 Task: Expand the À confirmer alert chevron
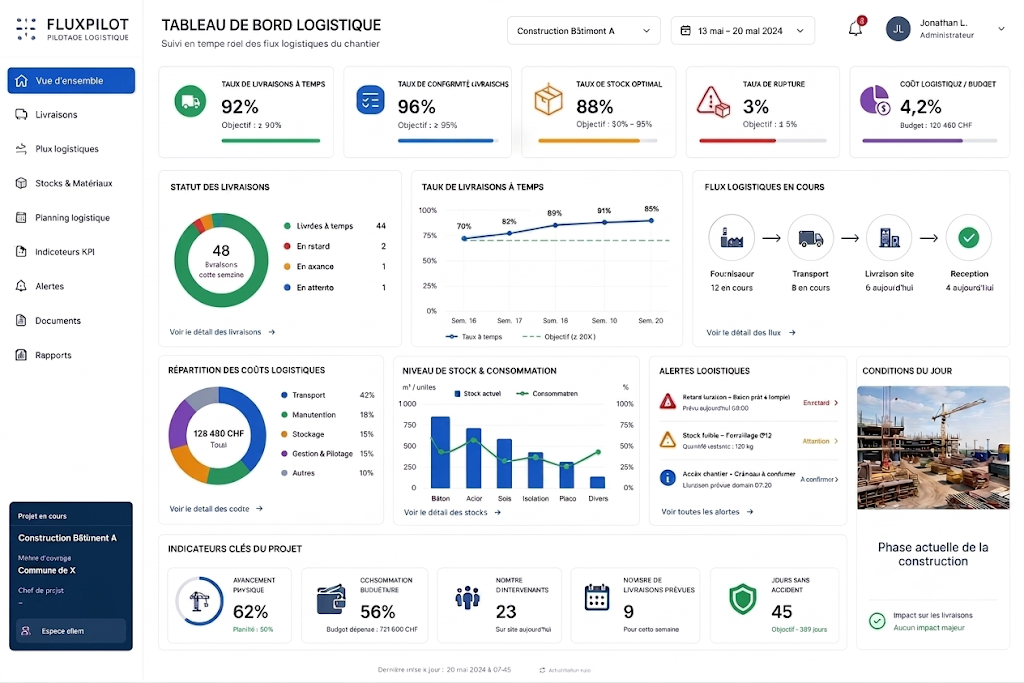(837, 479)
